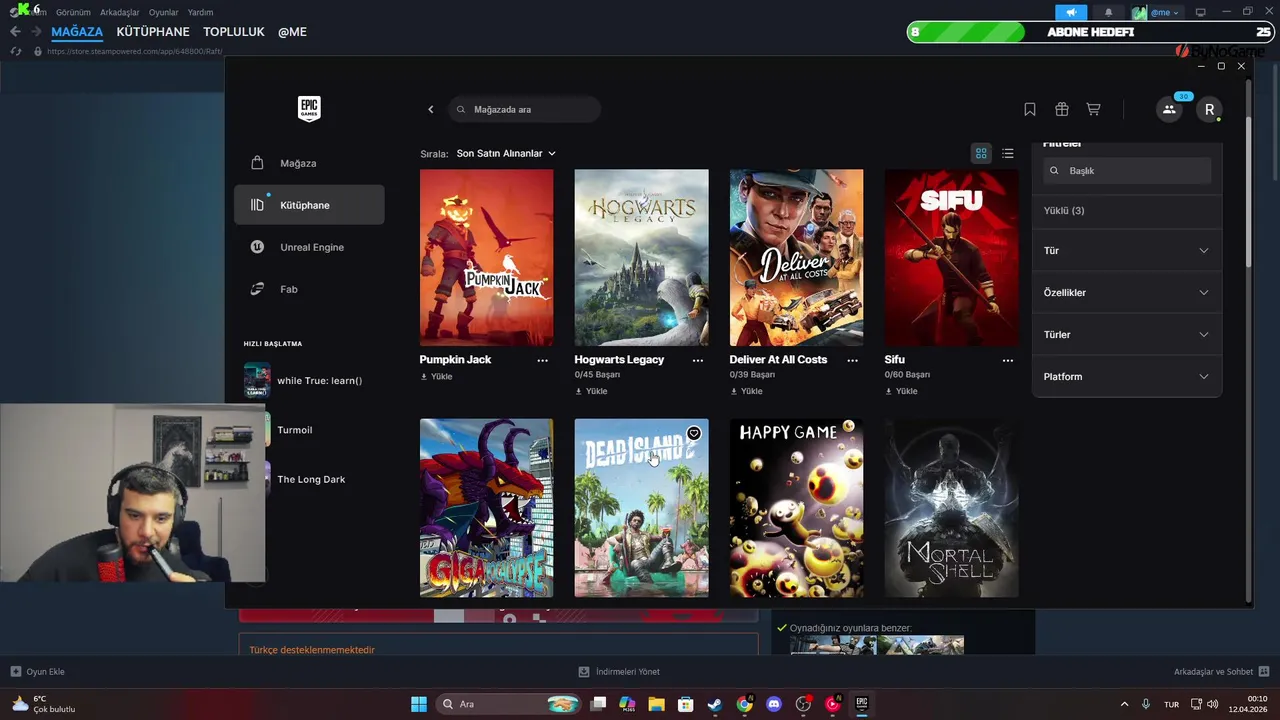This screenshot has width=1280, height=720.
Task: Click Yüklü (3) installed filter
Action: click(1064, 211)
